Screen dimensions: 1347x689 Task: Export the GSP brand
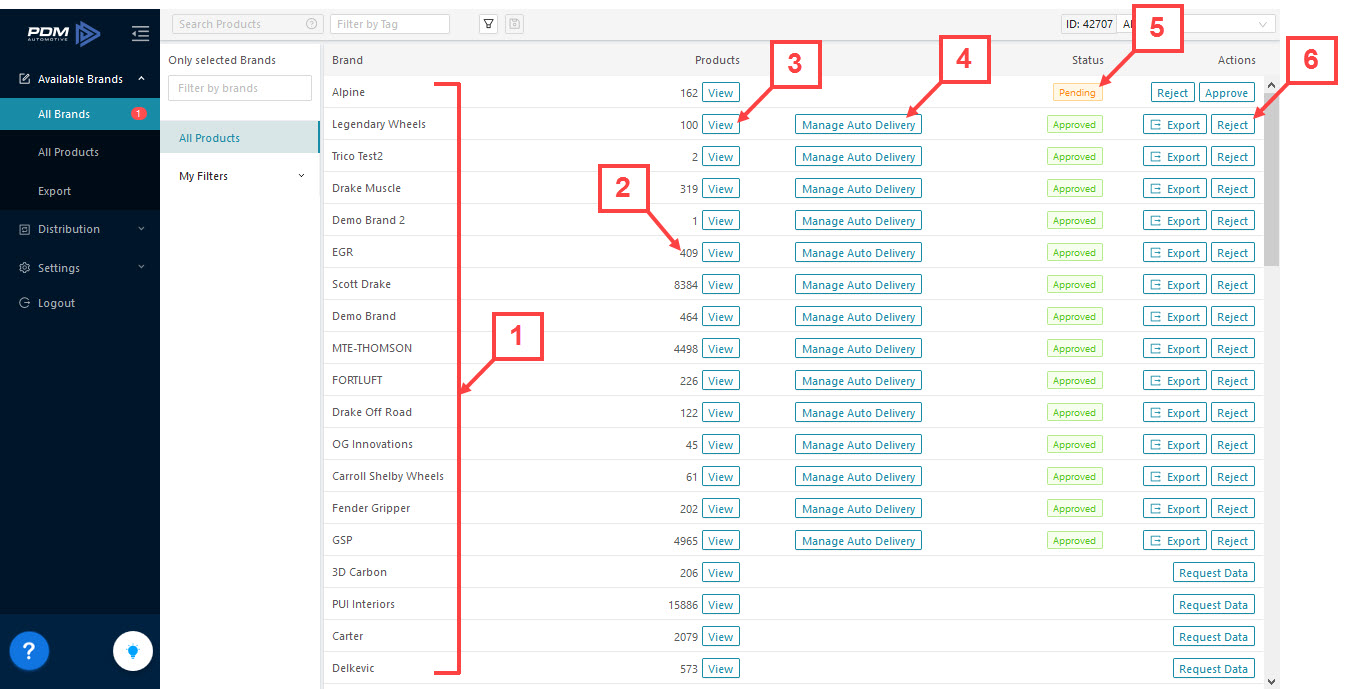coord(1175,541)
